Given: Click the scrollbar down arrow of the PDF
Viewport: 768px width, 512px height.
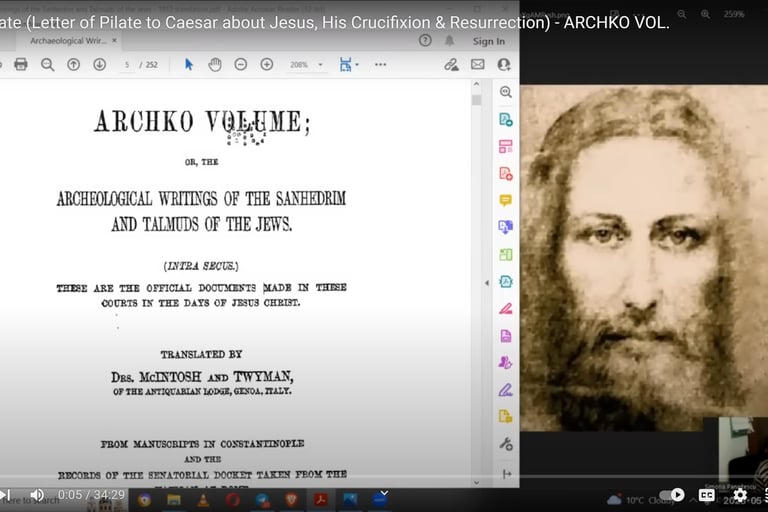Looking at the screenshot, I should pyautogui.click(x=476, y=483).
